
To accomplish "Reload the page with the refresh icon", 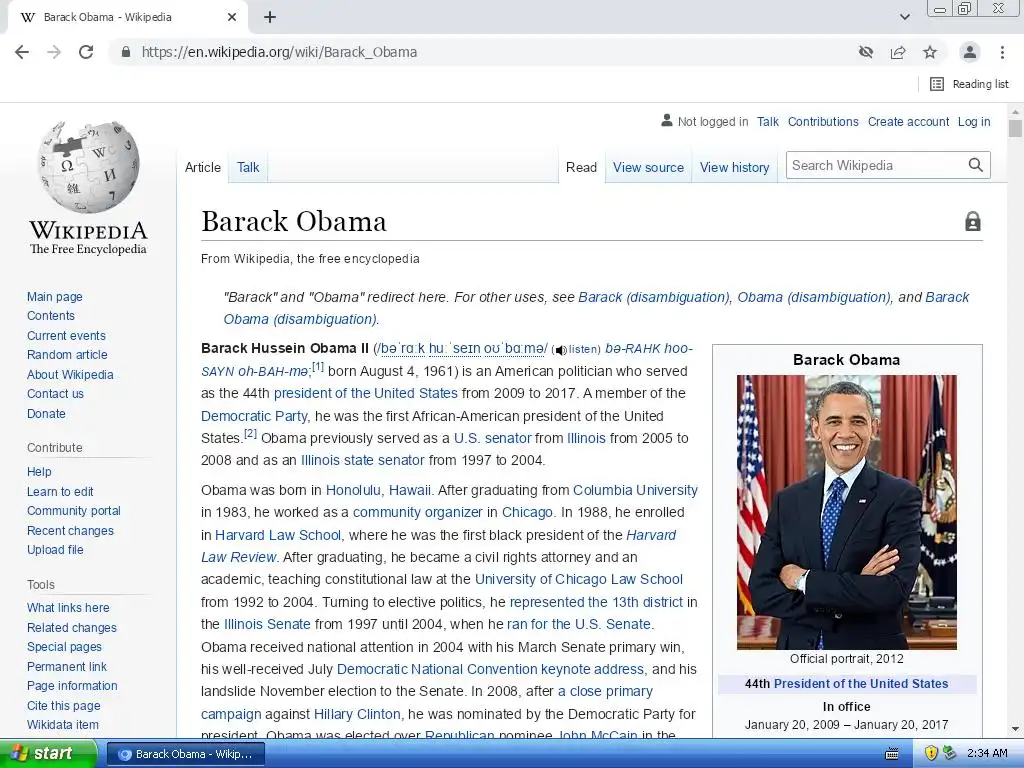I will (86, 52).
